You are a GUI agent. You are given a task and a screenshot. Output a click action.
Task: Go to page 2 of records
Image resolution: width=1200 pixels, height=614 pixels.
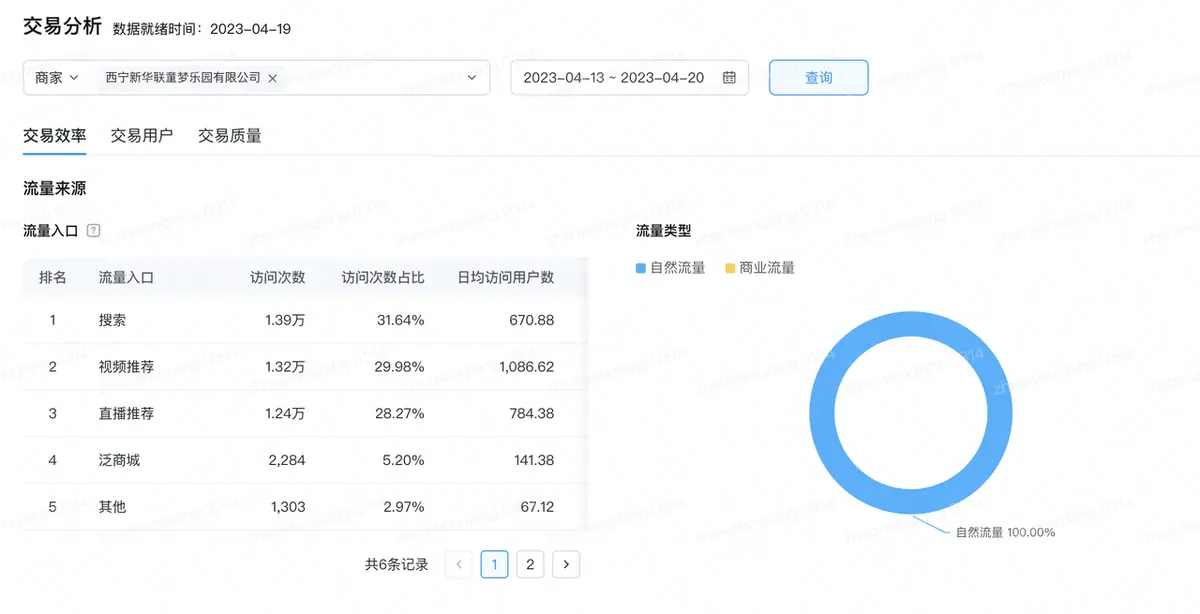coord(530,565)
